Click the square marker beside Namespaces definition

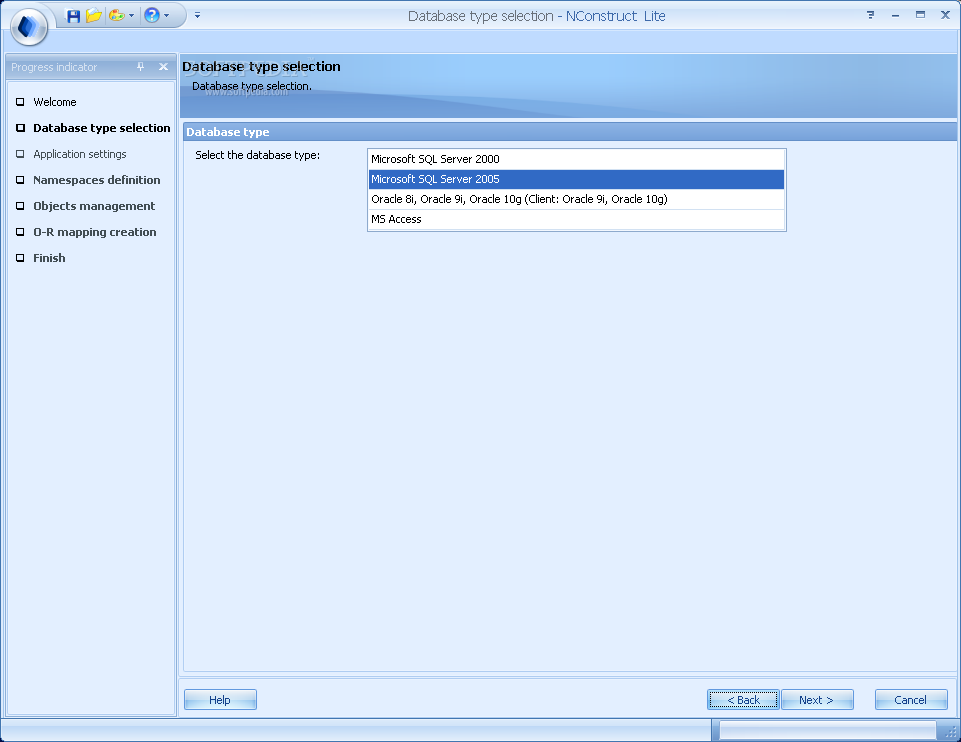[x=20, y=180]
